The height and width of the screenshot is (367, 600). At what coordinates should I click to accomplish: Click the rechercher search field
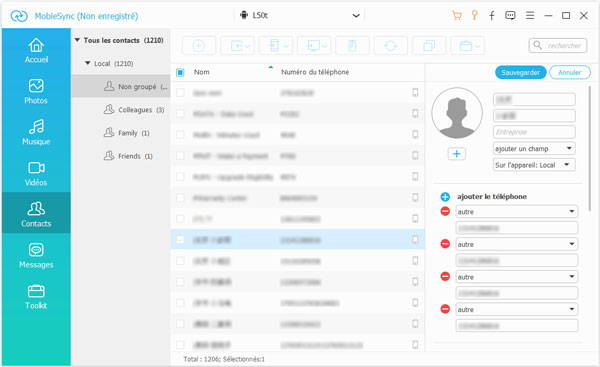[558, 46]
